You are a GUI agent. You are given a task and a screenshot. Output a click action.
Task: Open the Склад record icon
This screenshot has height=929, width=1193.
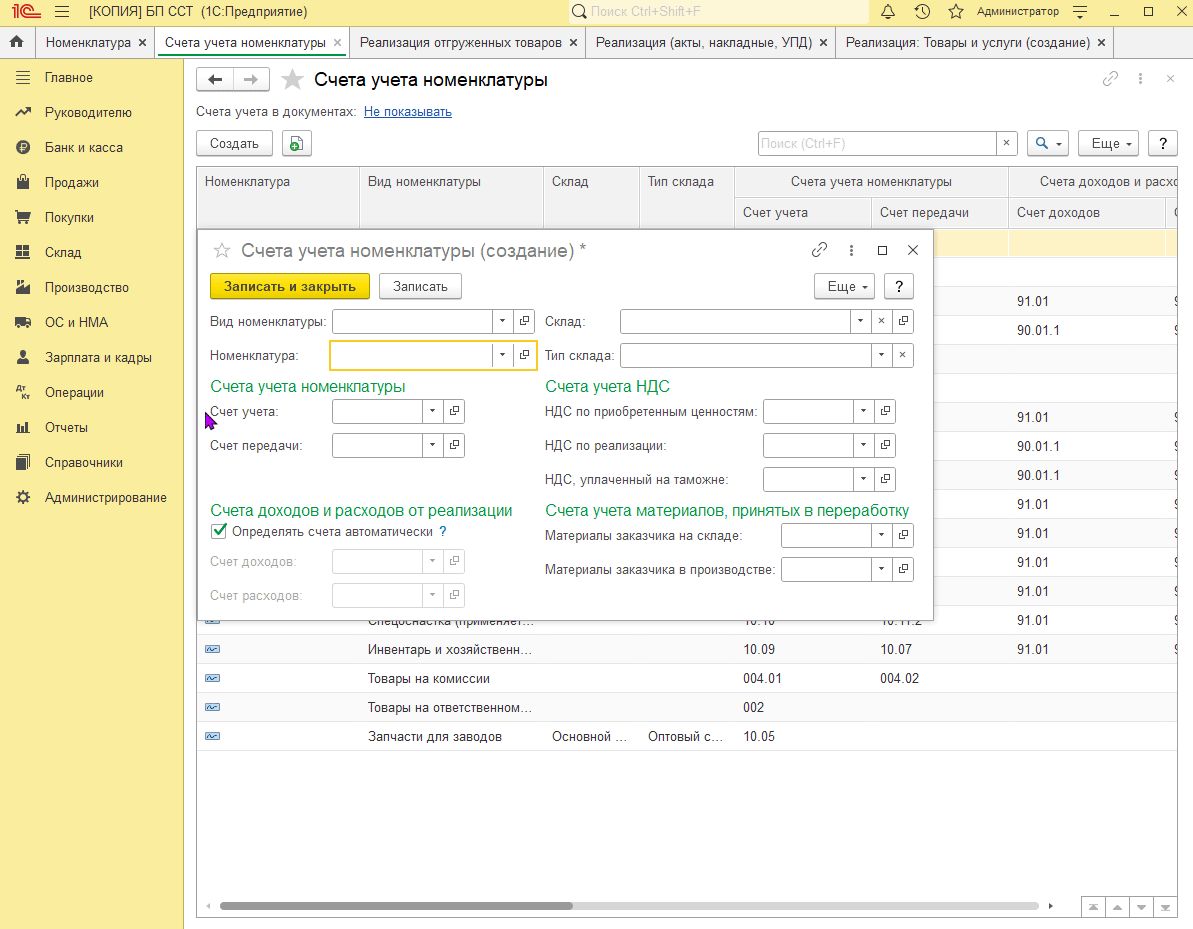coord(903,321)
